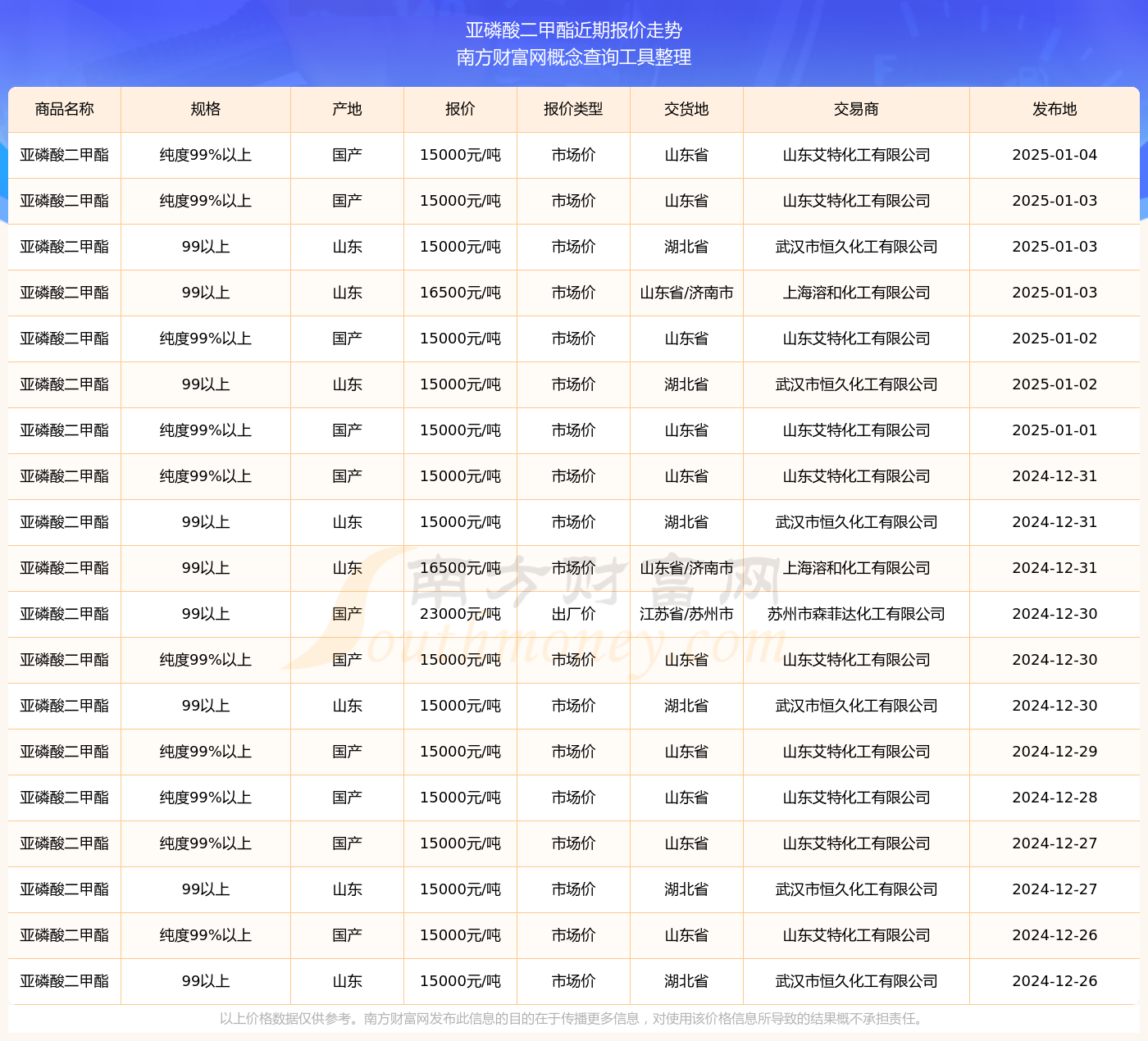Click the date 2025-01-04
Image resolution: width=1148 pixels, height=1041 pixels.
1055,155
